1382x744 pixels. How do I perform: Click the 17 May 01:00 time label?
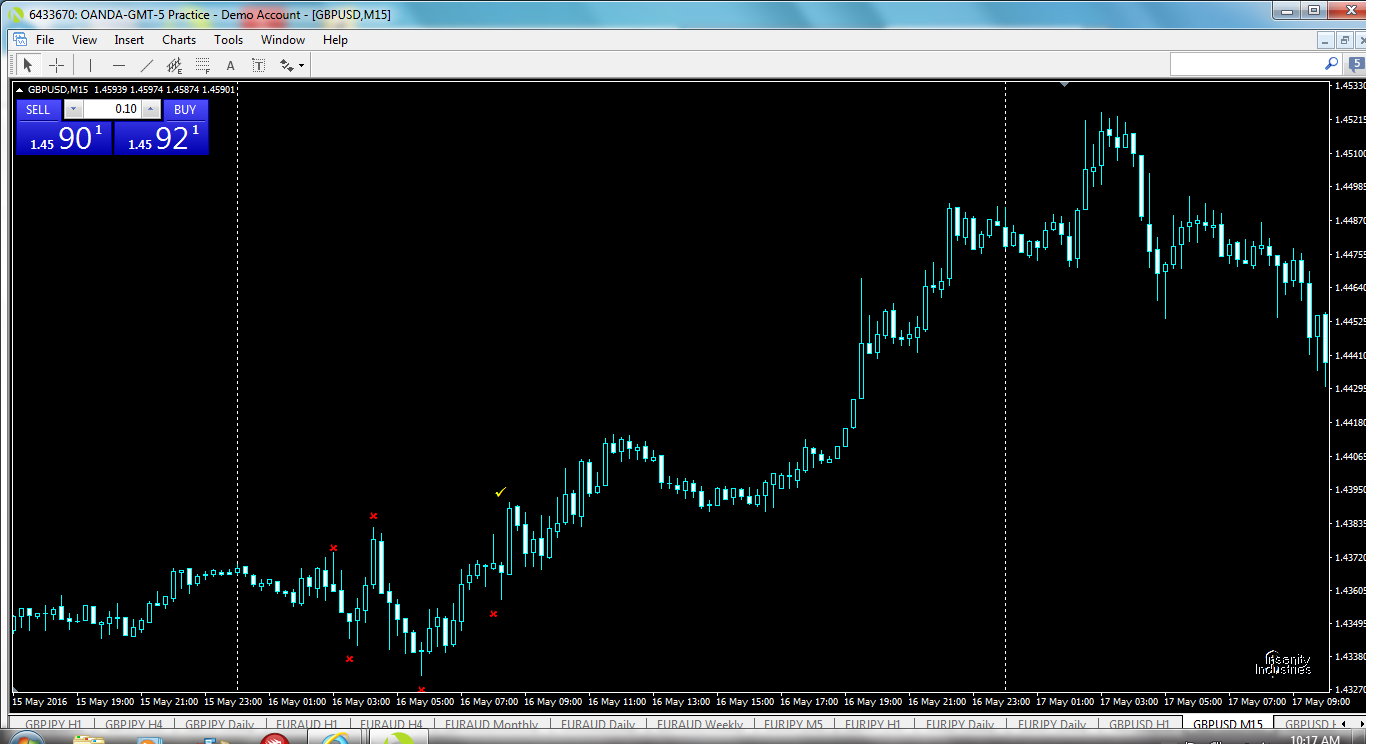click(1067, 701)
